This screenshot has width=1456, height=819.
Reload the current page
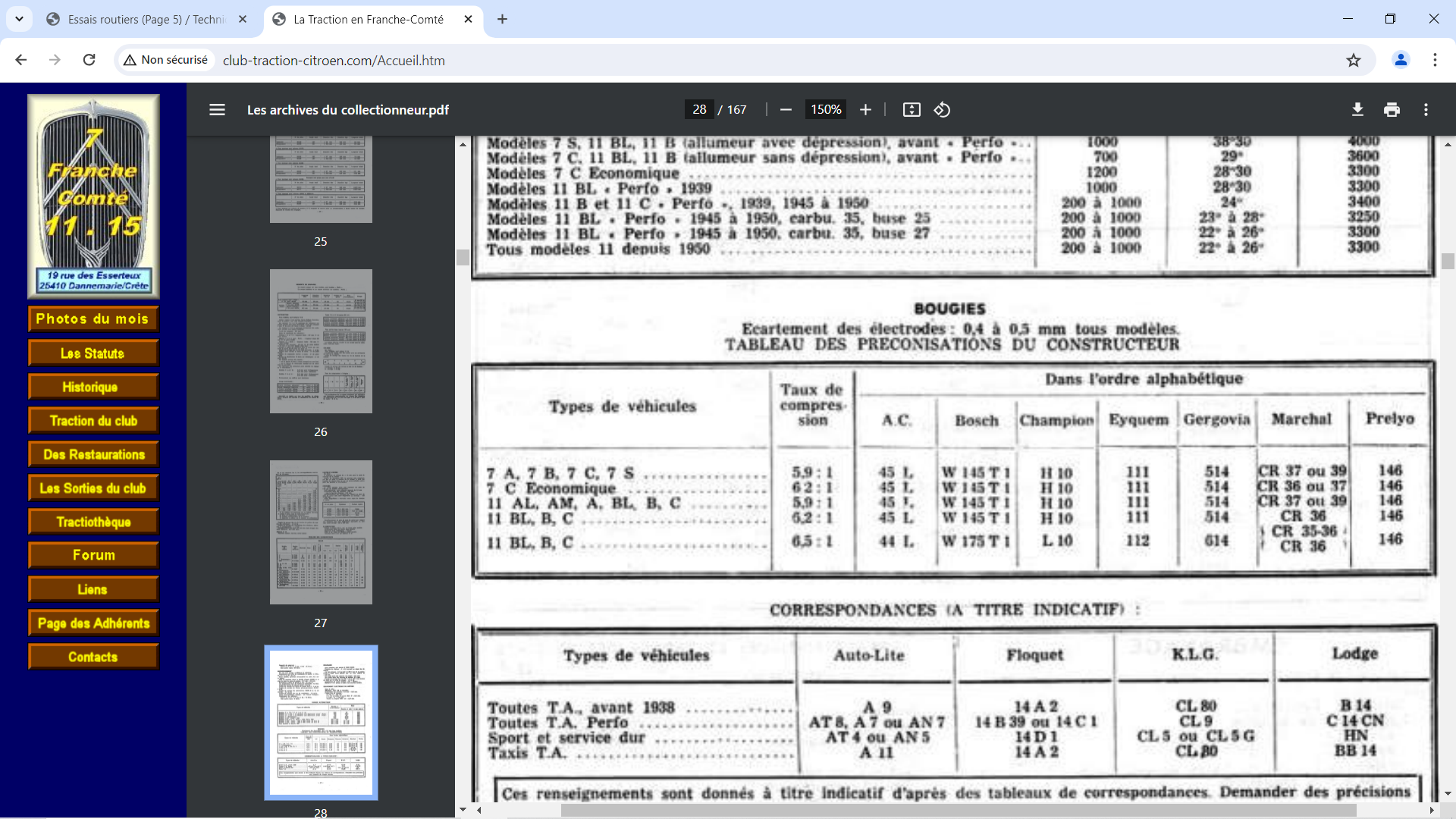click(89, 60)
